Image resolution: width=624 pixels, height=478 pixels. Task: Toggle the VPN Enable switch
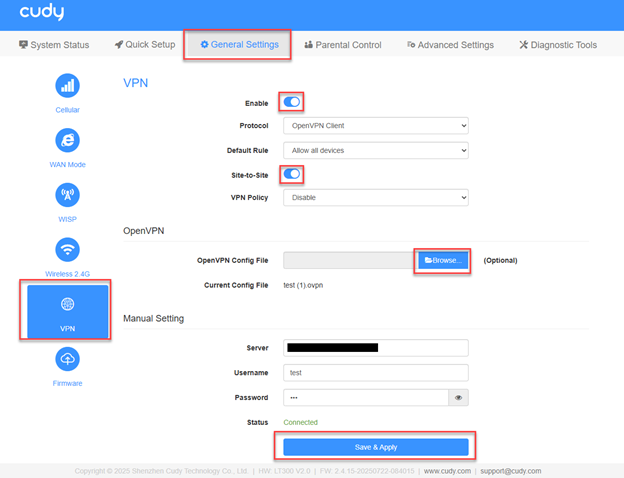pyautogui.click(x=292, y=102)
